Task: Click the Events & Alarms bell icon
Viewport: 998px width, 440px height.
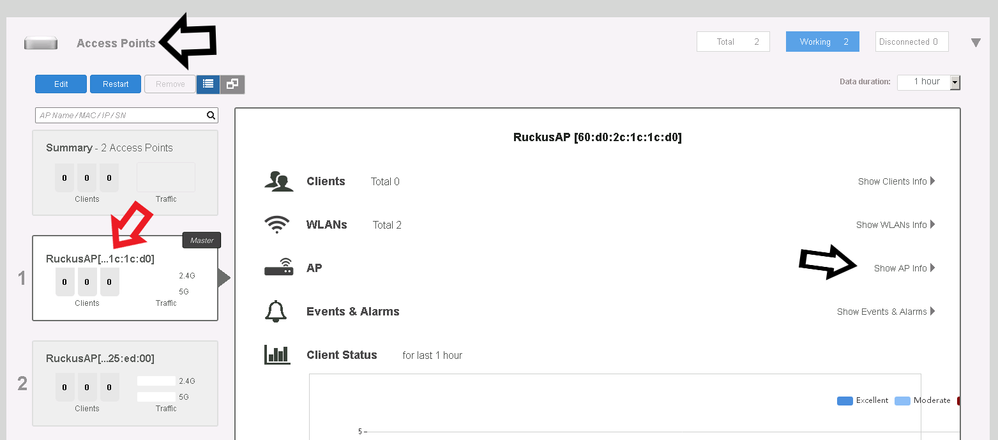Action: [x=277, y=311]
